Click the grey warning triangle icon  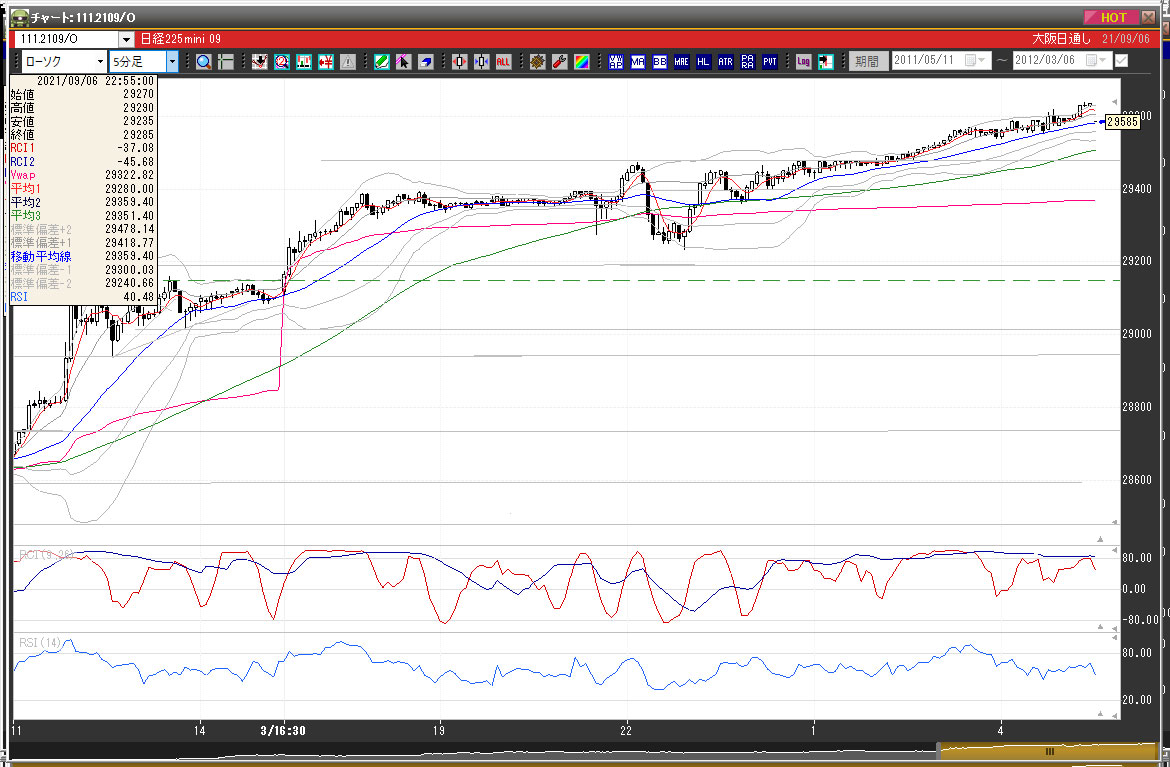(x=348, y=62)
